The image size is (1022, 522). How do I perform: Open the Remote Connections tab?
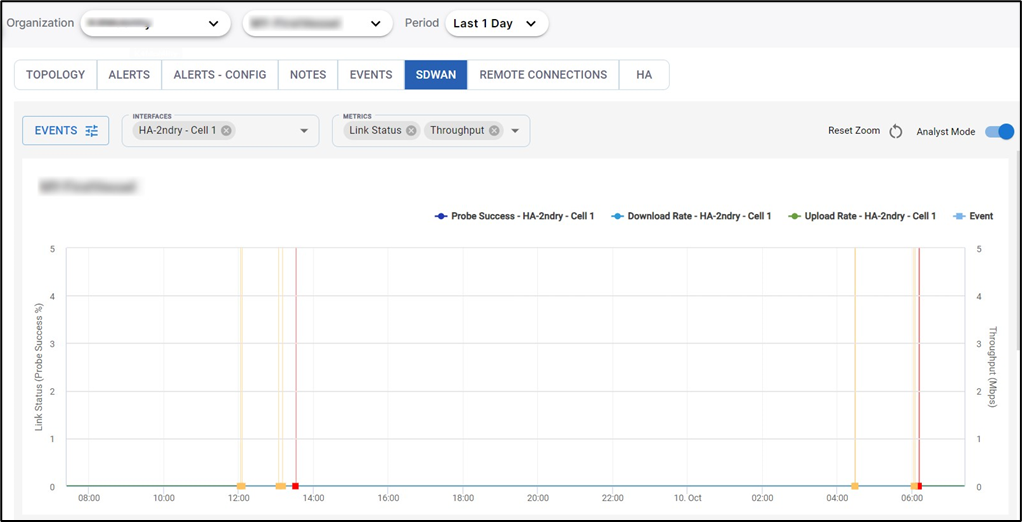[x=543, y=75]
